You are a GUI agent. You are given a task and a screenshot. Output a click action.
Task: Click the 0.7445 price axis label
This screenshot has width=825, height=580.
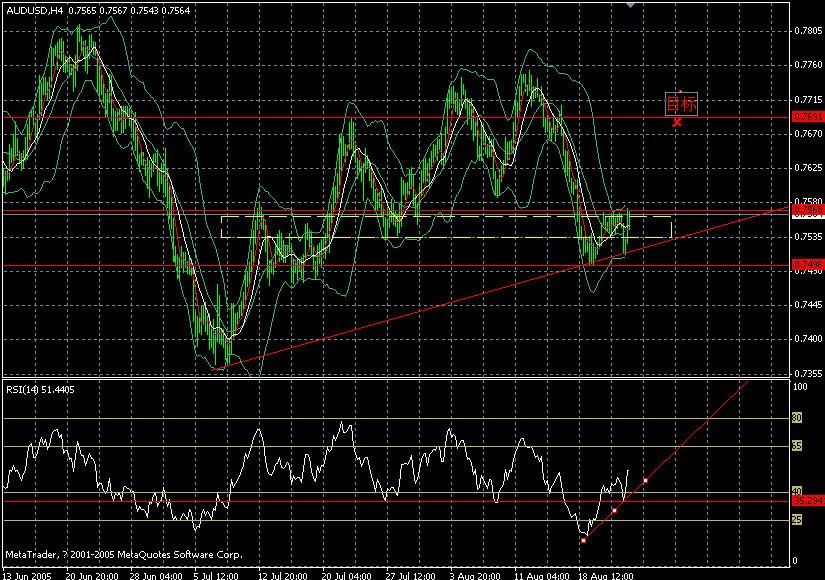pos(808,305)
